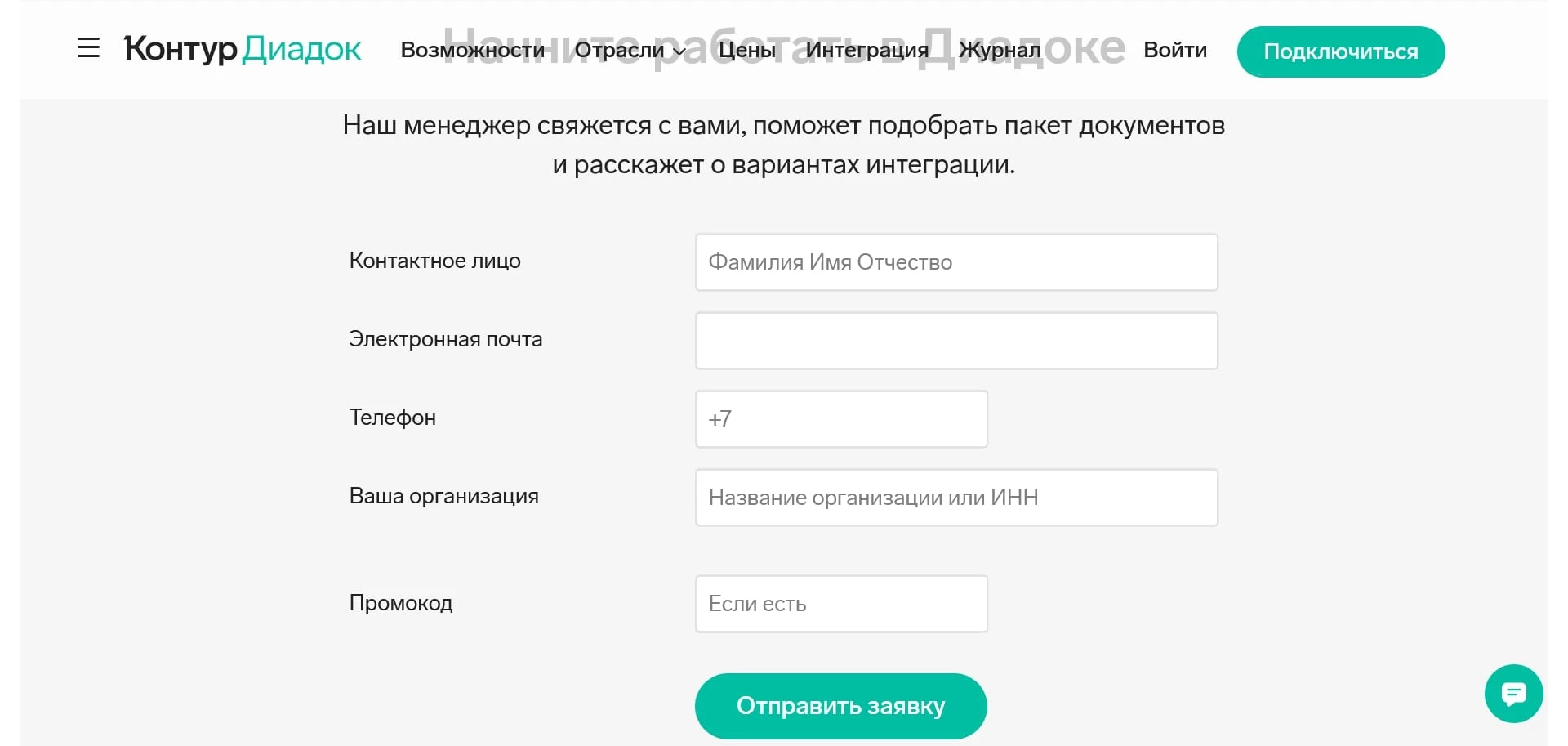Open the Возможности menu item

pyautogui.click(x=474, y=50)
